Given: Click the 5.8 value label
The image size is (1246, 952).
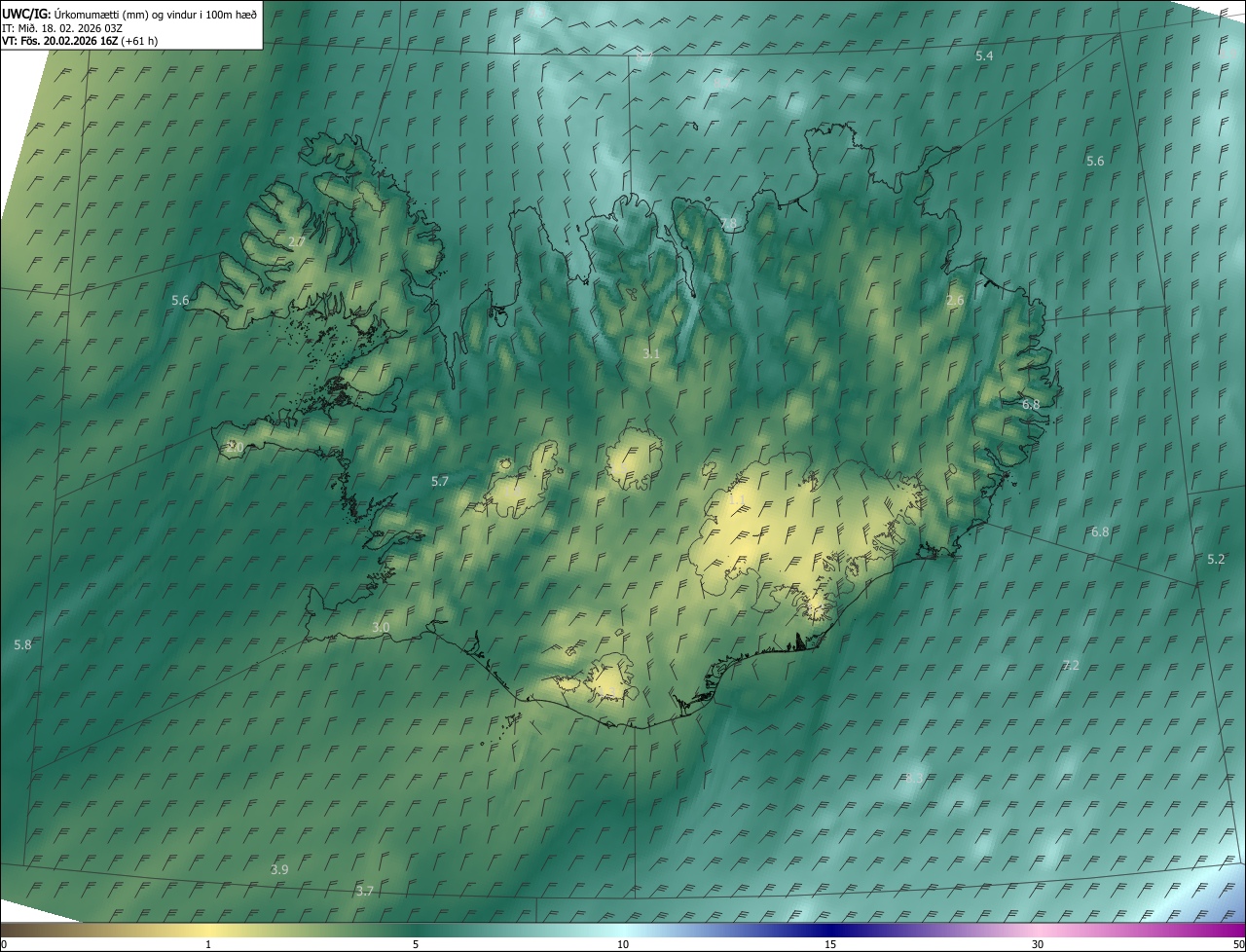Looking at the screenshot, I should pos(22,645).
